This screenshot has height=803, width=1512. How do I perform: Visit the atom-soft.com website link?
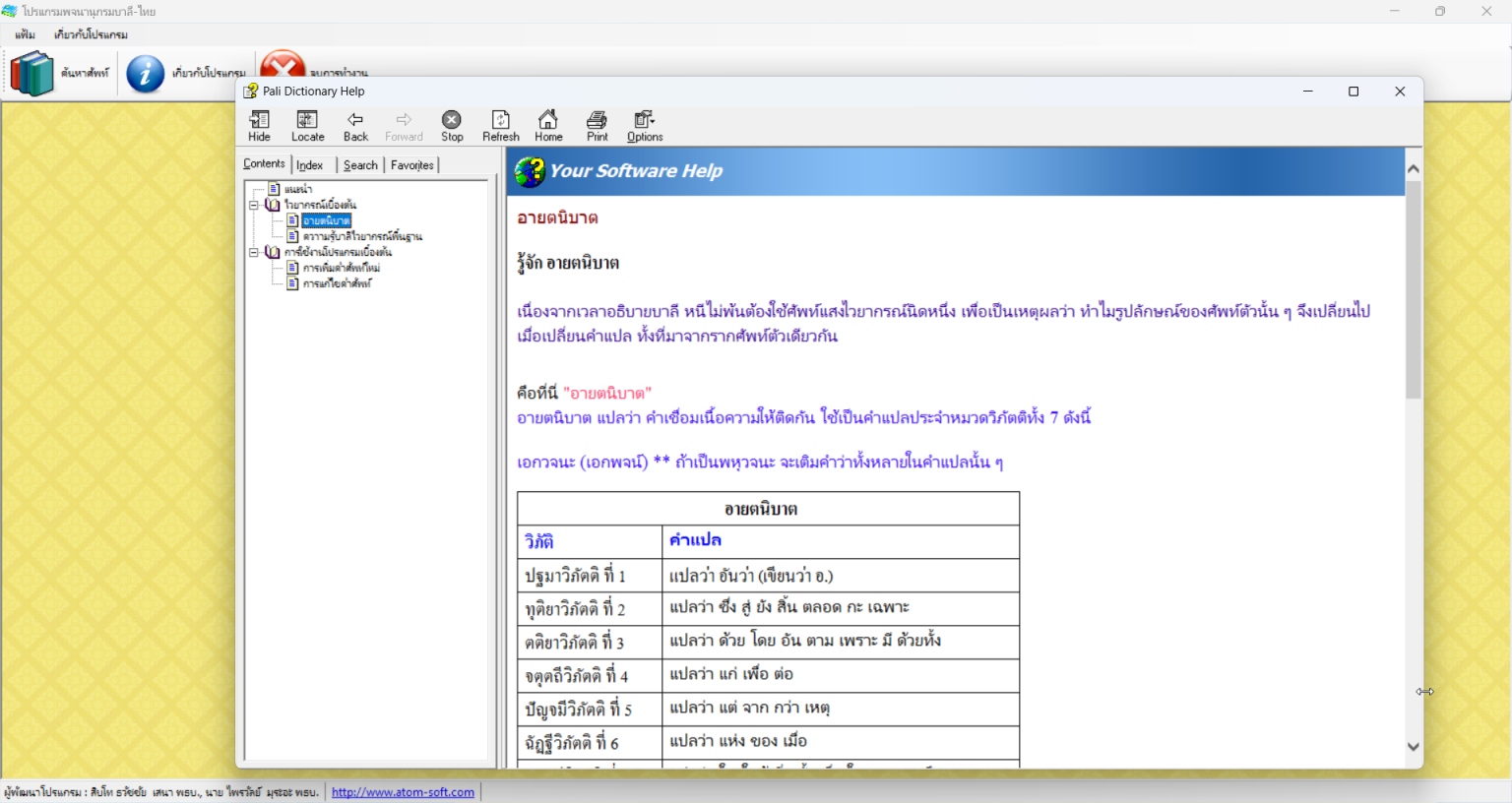(x=403, y=791)
